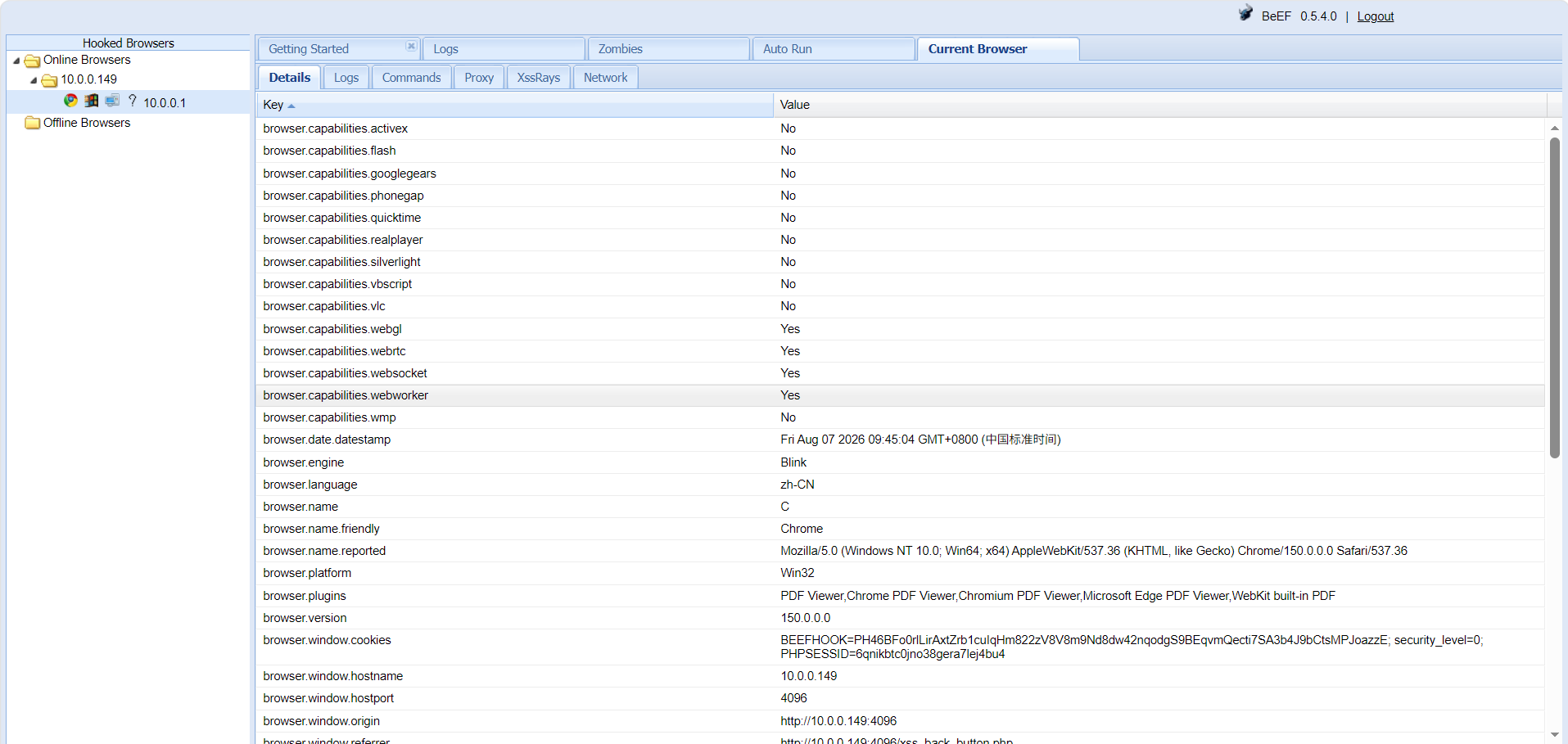Click the Chrome friendly name value
This screenshot has height=744, width=1568.
coord(802,529)
